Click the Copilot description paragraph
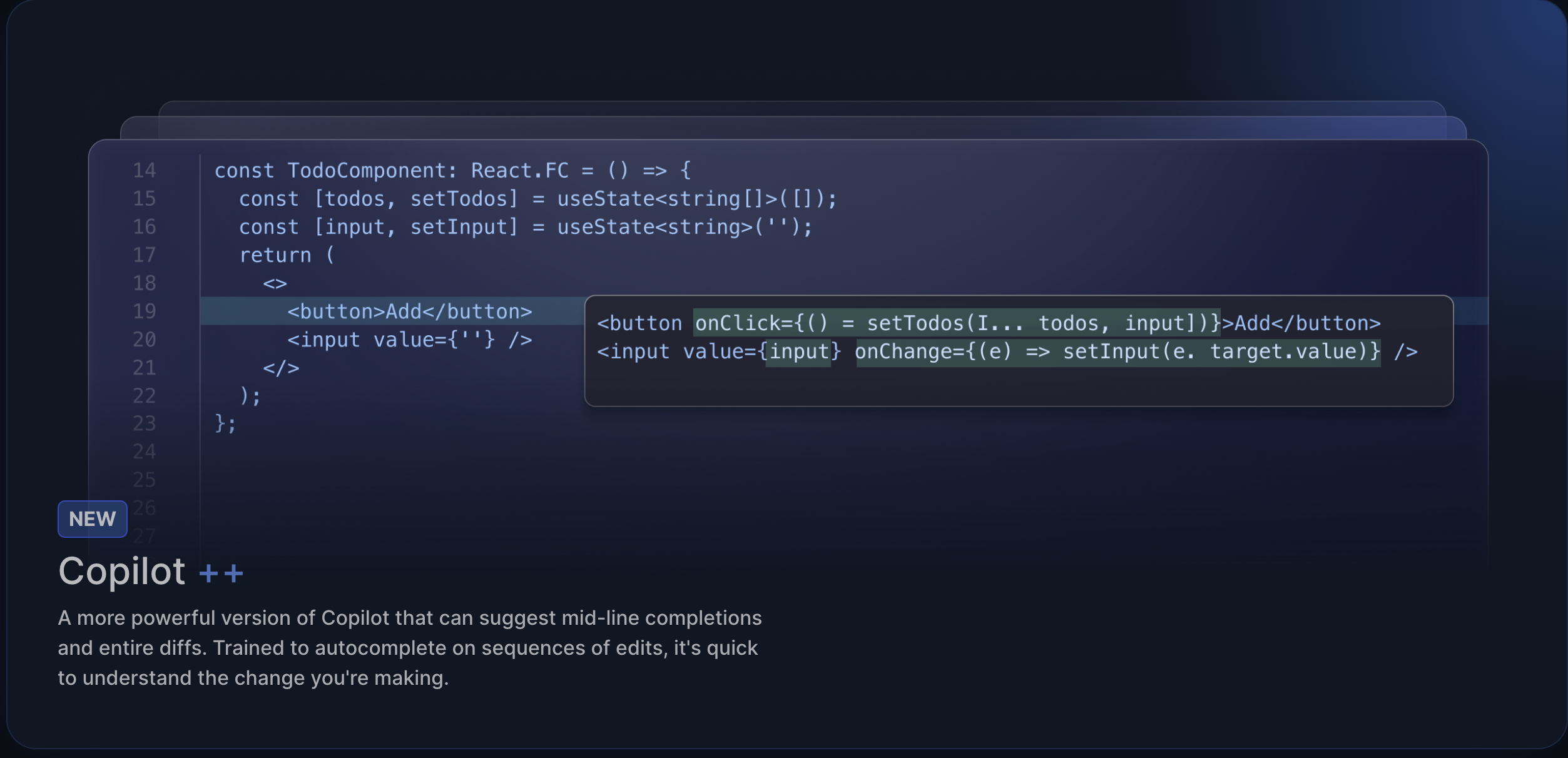The height and width of the screenshot is (758, 1568). 409,647
